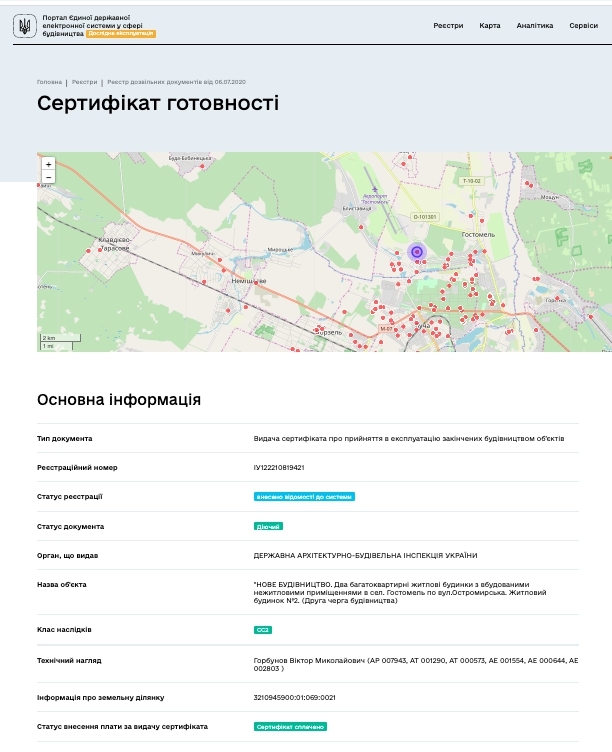Click the Буда-Бабинецька label on map
The width and height of the screenshot is (612, 752).
click(190, 158)
